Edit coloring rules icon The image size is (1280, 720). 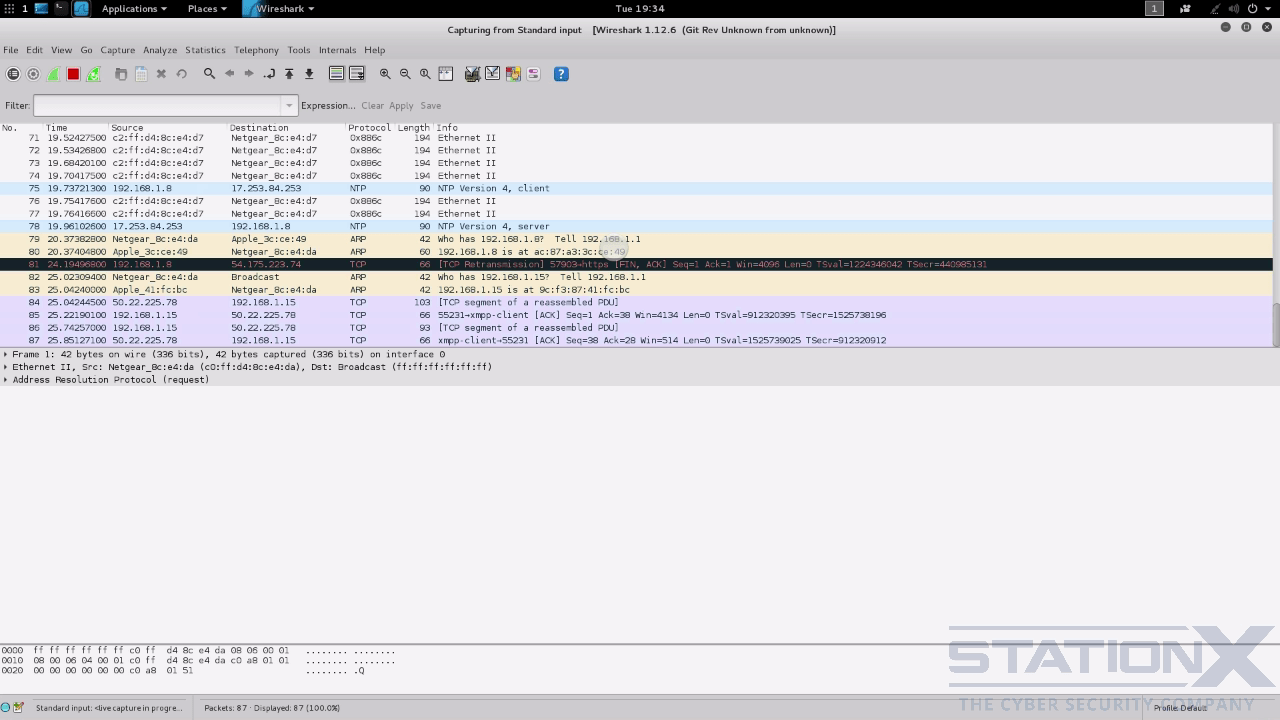click(x=513, y=74)
